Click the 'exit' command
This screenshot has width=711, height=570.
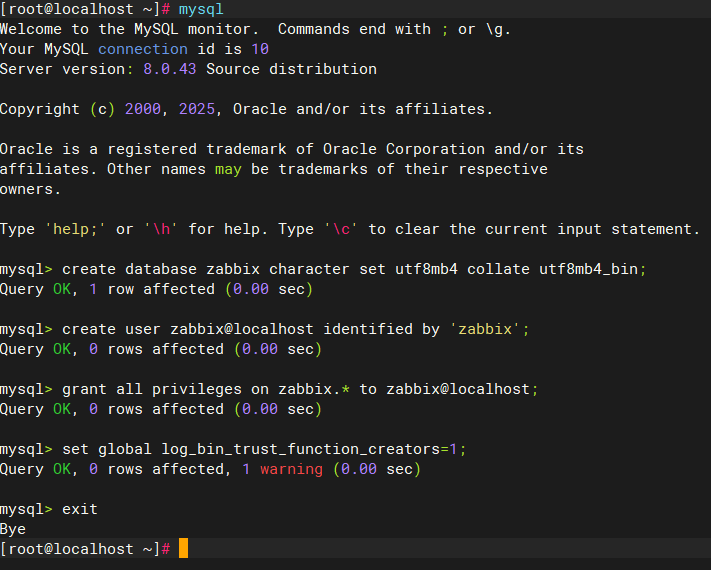(79, 509)
